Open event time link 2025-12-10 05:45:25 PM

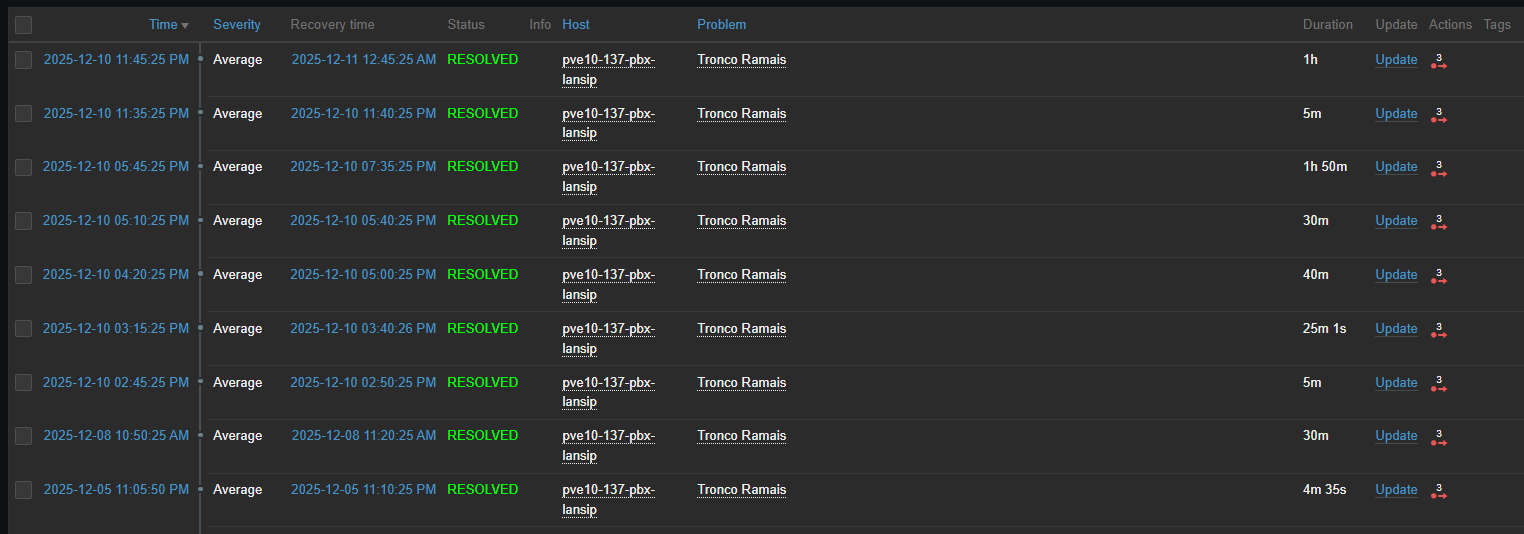click(116, 167)
